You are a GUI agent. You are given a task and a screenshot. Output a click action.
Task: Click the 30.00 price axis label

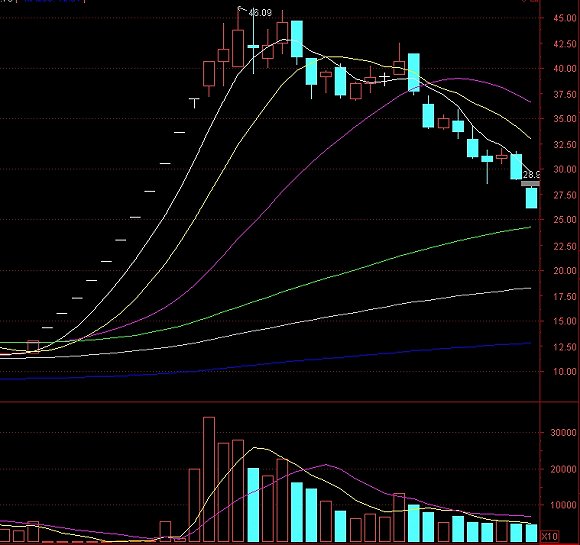pyautogui.click(x=565, y=169)
